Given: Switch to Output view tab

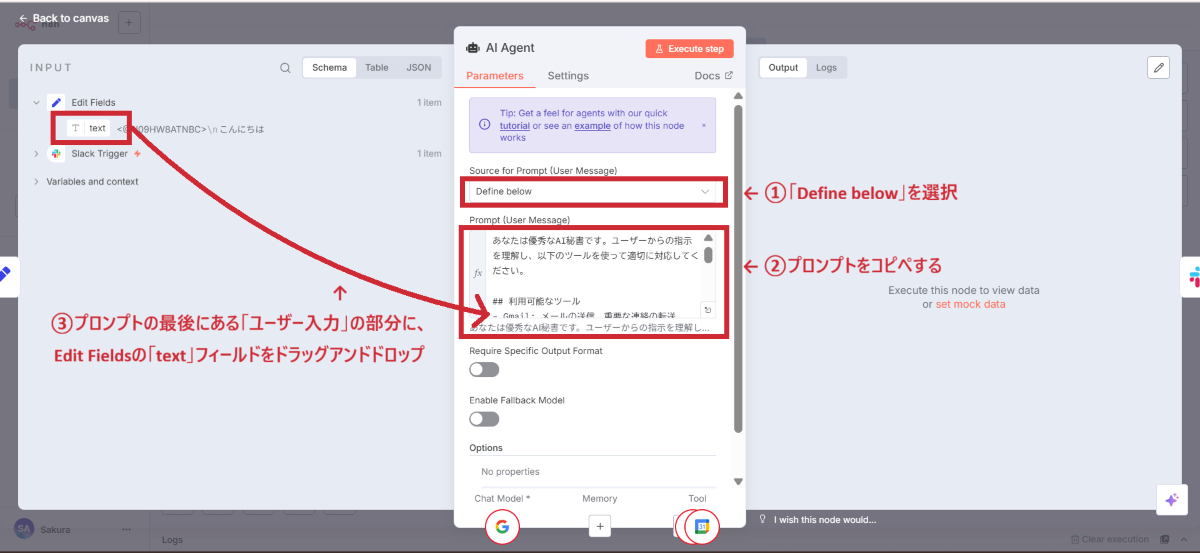Looking at the screenshot, I should pyautogui.click(x=783, y=68).
